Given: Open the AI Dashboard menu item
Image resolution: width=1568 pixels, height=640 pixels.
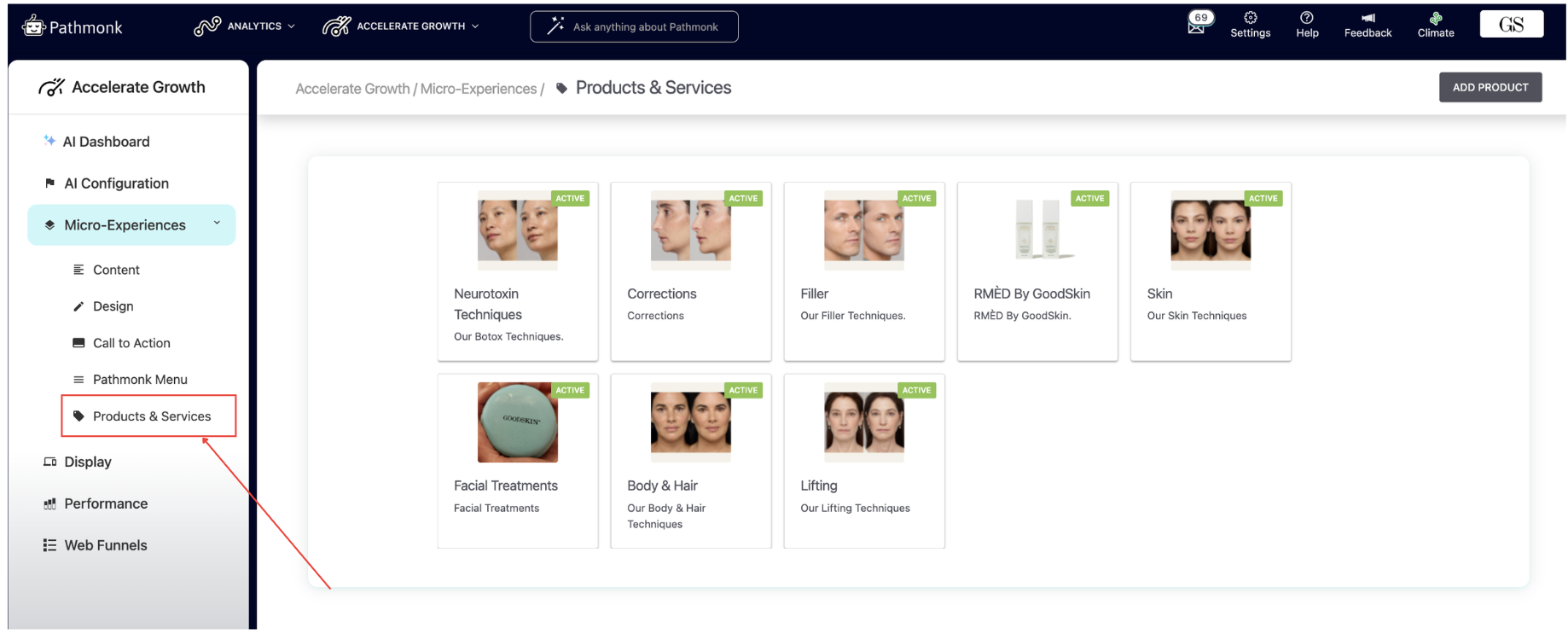Looking at the screenshot, I should pyautogui.click(x=106, y=142).
